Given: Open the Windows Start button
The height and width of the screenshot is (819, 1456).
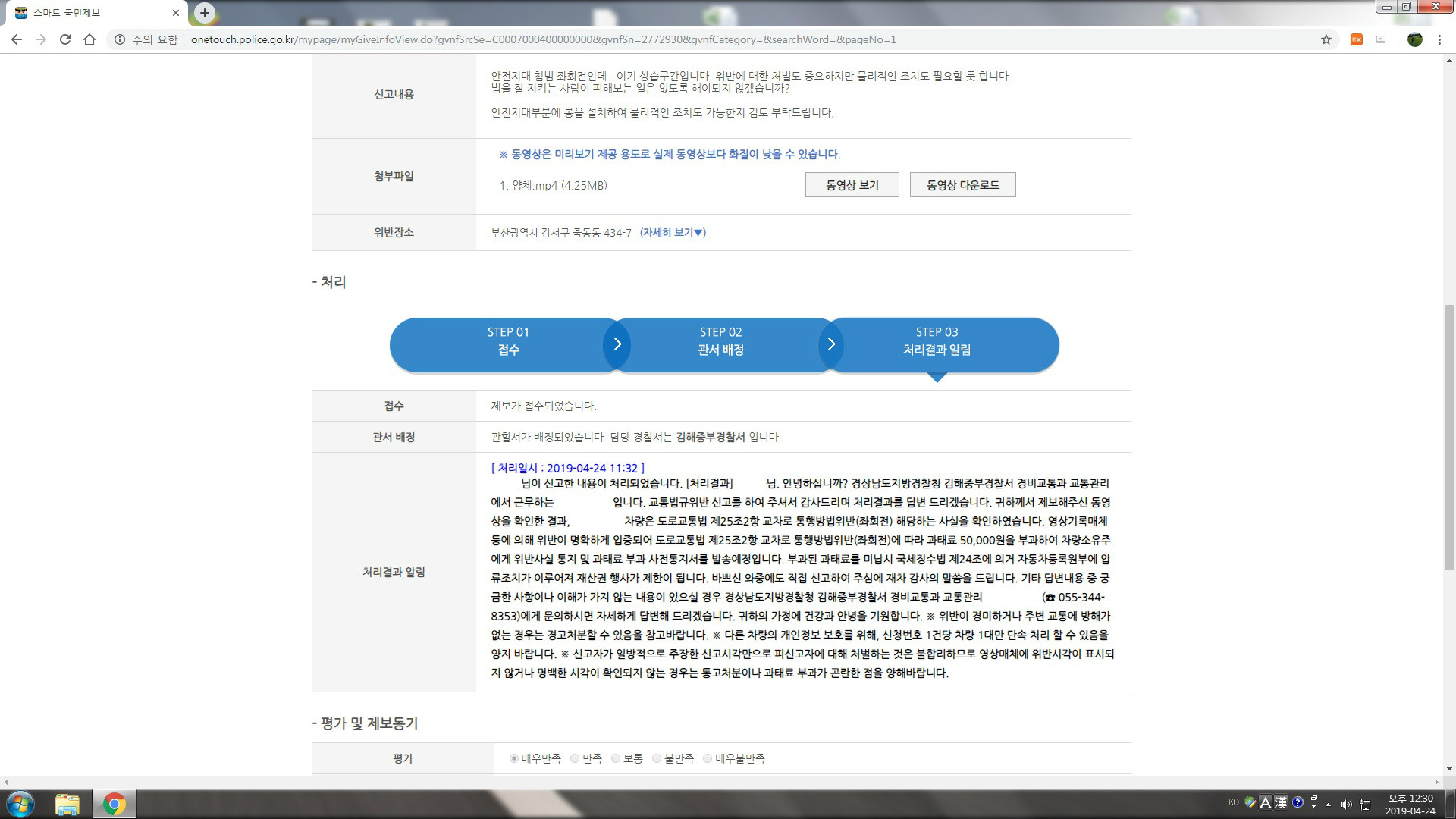Looking at the screenshot, I should pos(20,804).
